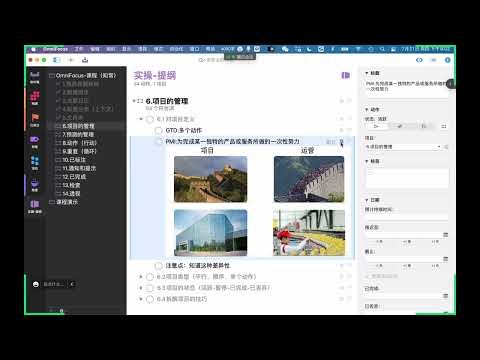Click the toolbar icon left of the Inspector button
This screenshot has width=480, height=360.
coord(434,60)
